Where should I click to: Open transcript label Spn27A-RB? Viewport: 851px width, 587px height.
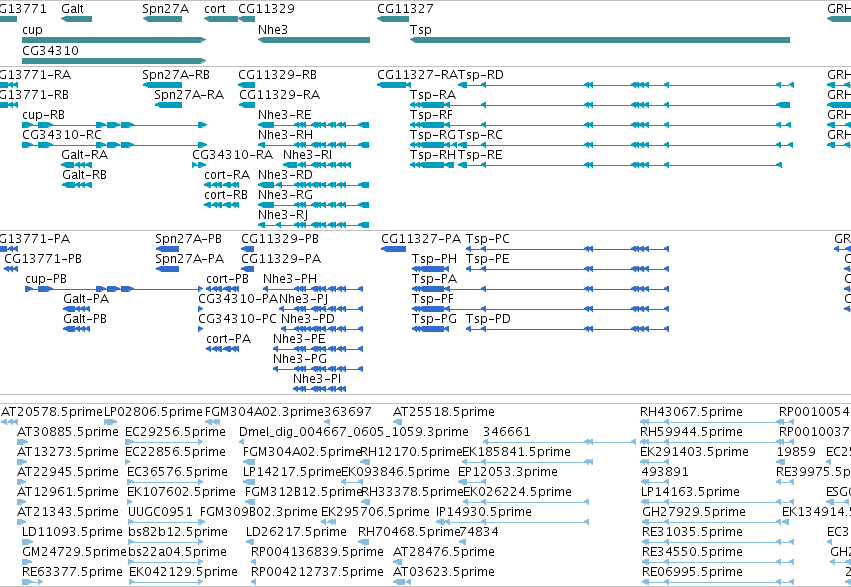pyautogui.click(x=176, y=74)
